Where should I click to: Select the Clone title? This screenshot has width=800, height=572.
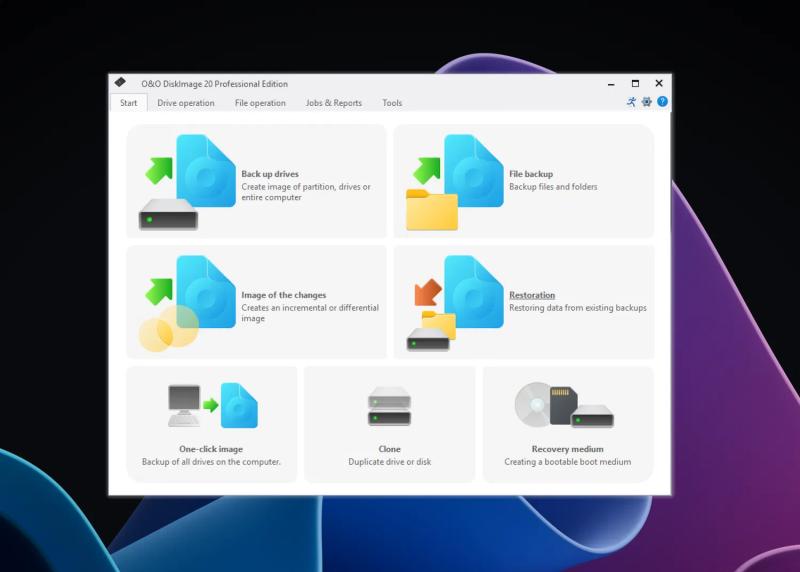click(x=389, y=449)
